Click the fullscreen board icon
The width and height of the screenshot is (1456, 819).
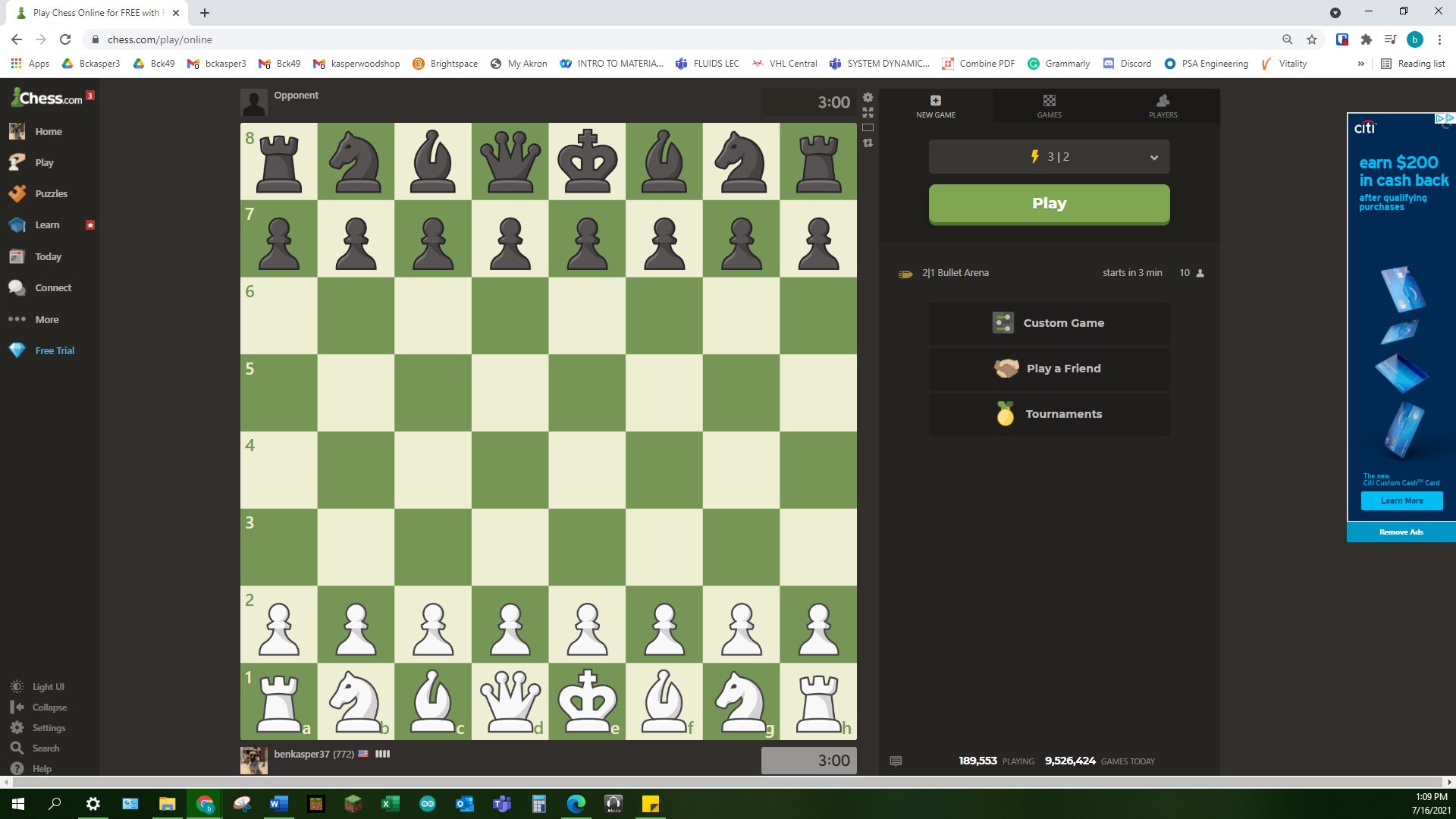point(868,112)
